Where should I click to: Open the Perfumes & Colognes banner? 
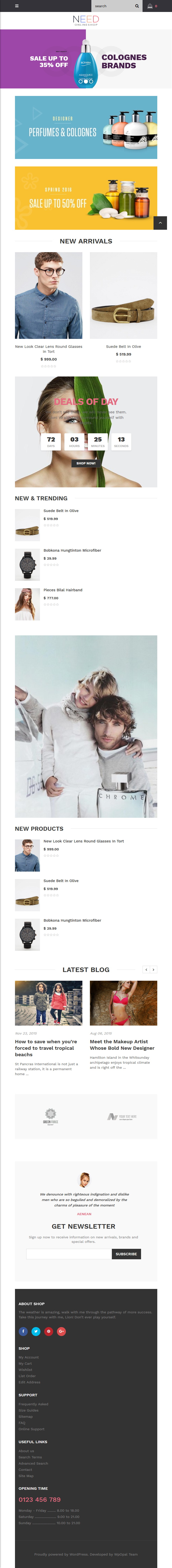(x=86, y=127)
